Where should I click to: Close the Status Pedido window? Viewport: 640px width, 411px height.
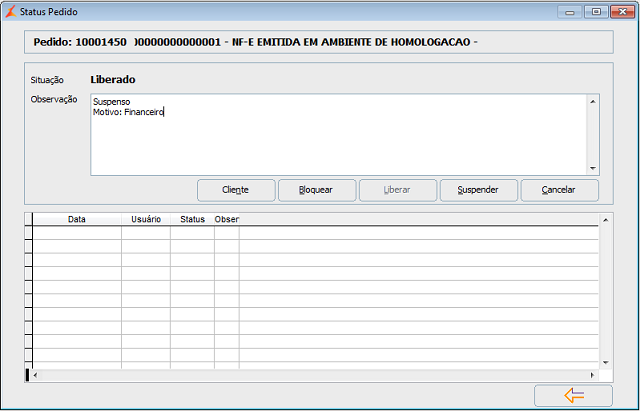(x=622, y=12)
